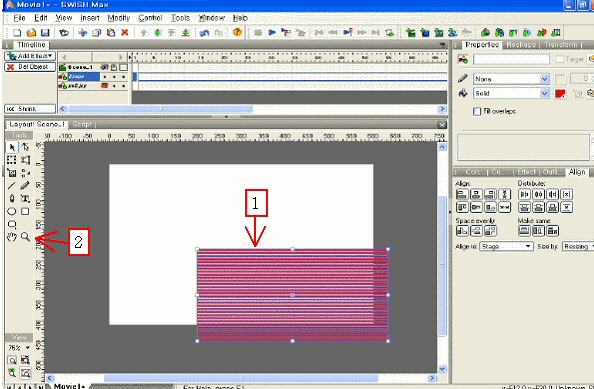Open the File menu
The width and height of the screenshot is (594, 389).
(19, 18)
